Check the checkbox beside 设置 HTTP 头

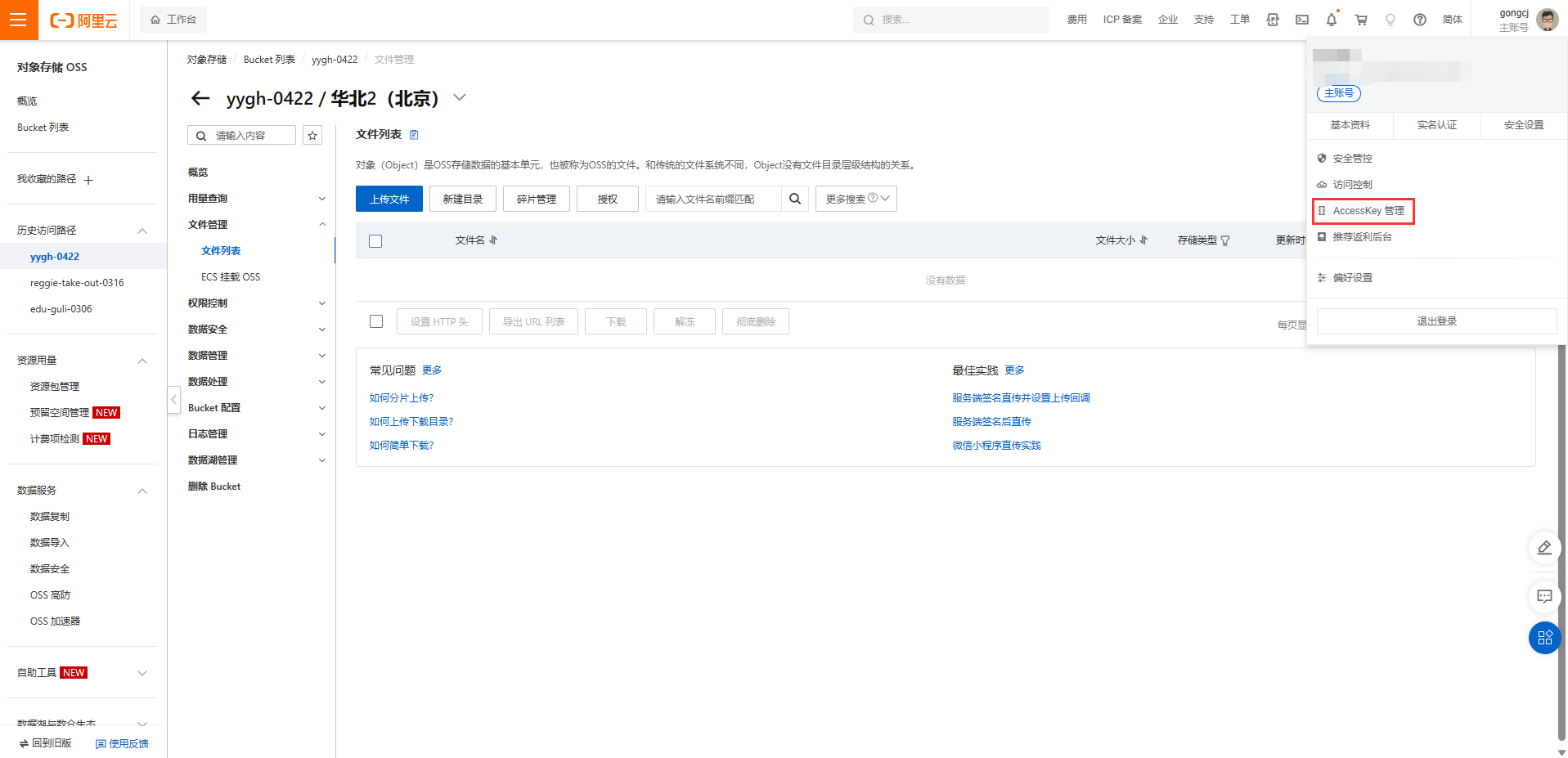(x=376, y=321)
